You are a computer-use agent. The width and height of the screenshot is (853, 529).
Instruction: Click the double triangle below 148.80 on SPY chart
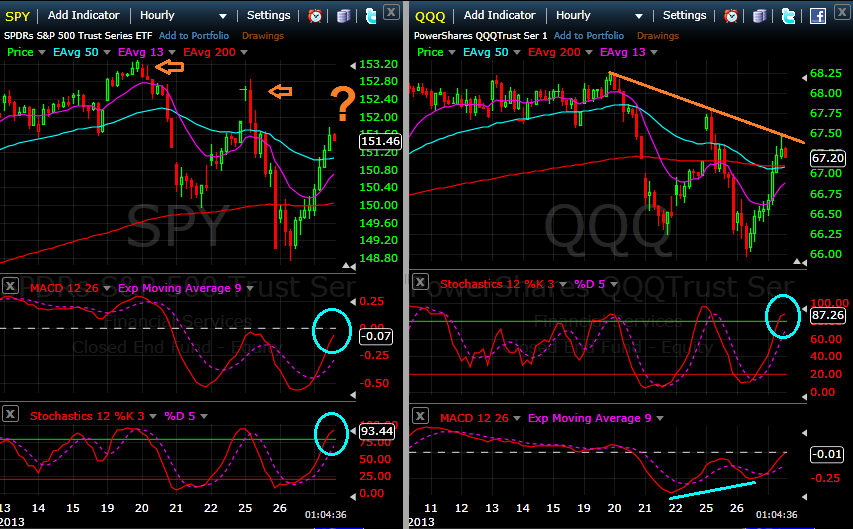349,266
